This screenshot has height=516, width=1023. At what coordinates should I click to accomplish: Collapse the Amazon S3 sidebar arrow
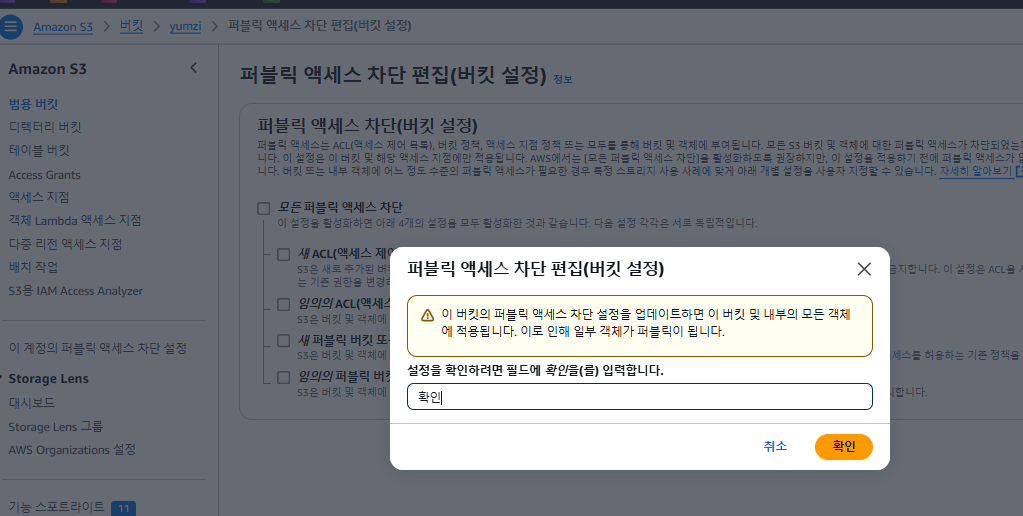point(193,68)
